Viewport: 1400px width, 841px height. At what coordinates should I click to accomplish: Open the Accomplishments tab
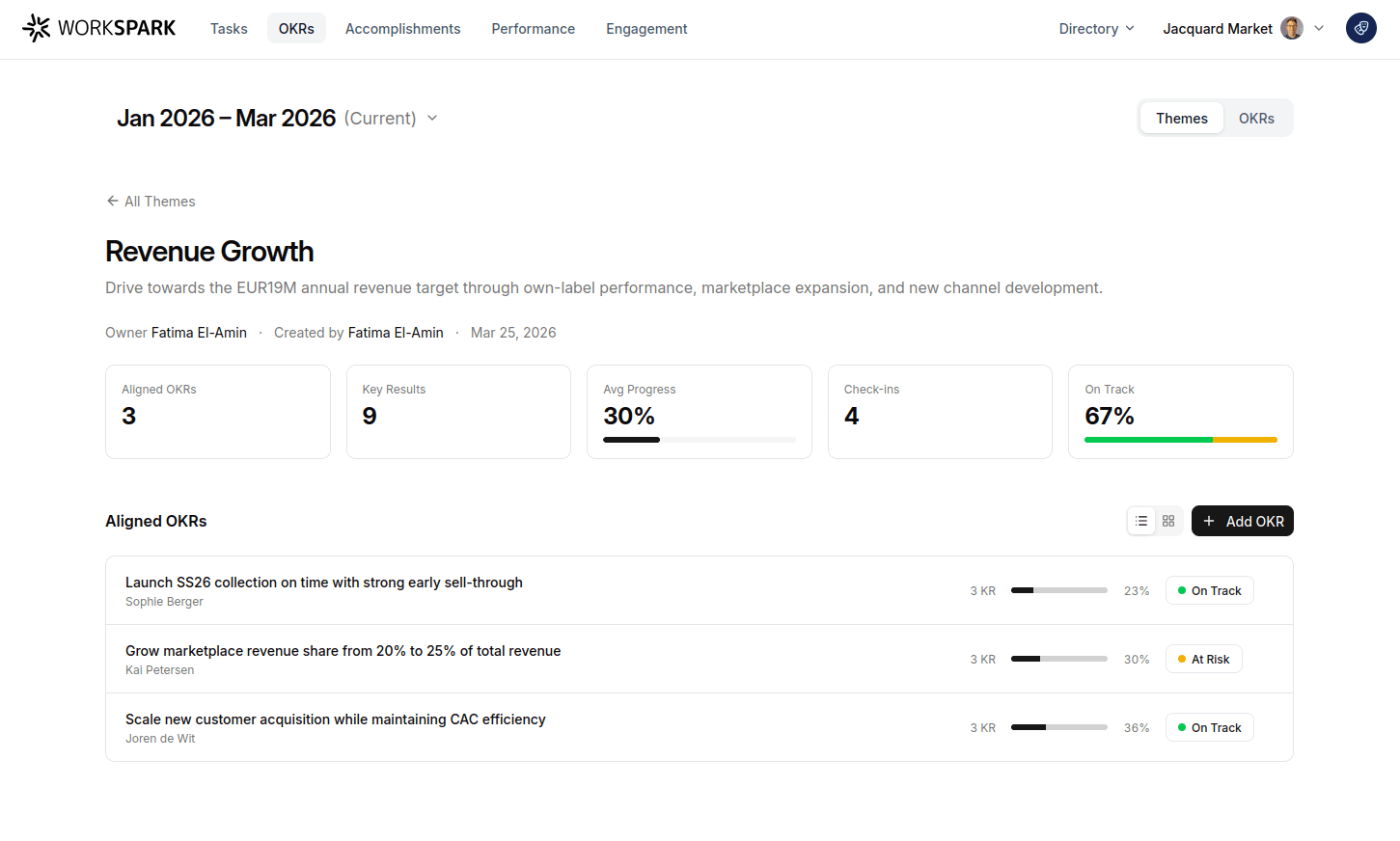pos(402,29)
